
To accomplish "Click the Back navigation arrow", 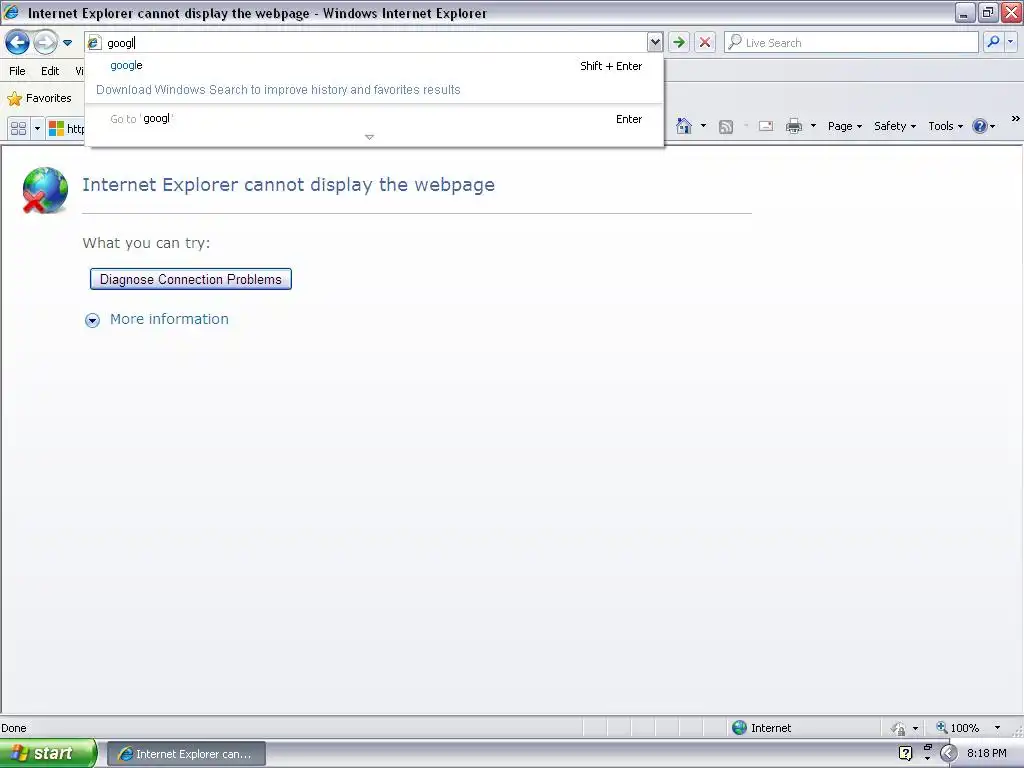I will coord(18,43).
